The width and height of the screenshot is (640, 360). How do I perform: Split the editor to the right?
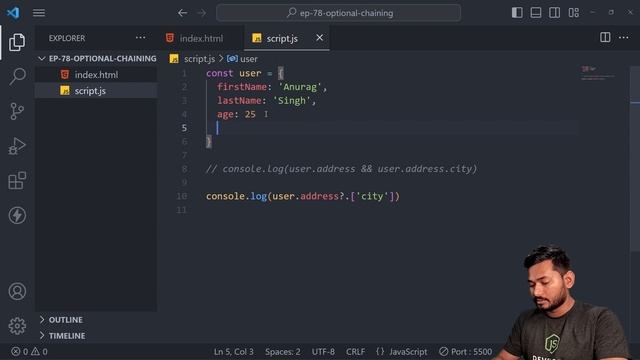(x=605, y=38)
